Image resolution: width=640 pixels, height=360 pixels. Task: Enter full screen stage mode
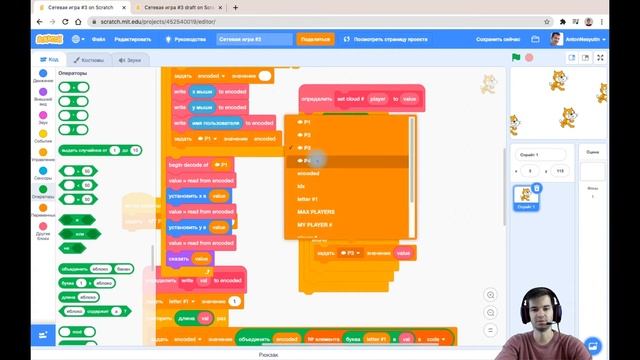(x=600, y=58)
